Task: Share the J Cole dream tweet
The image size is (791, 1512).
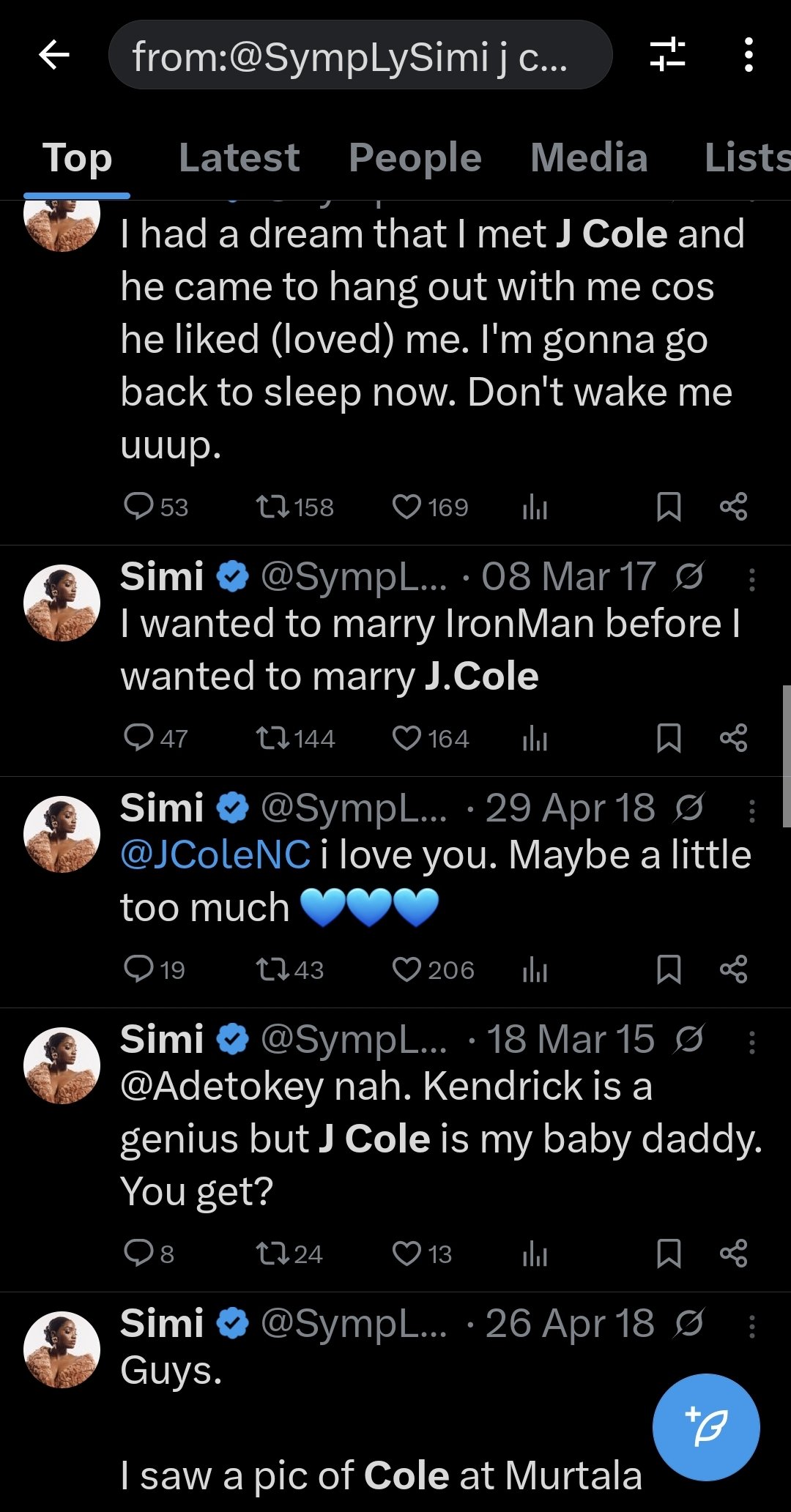Action: [x=733, y=507]
